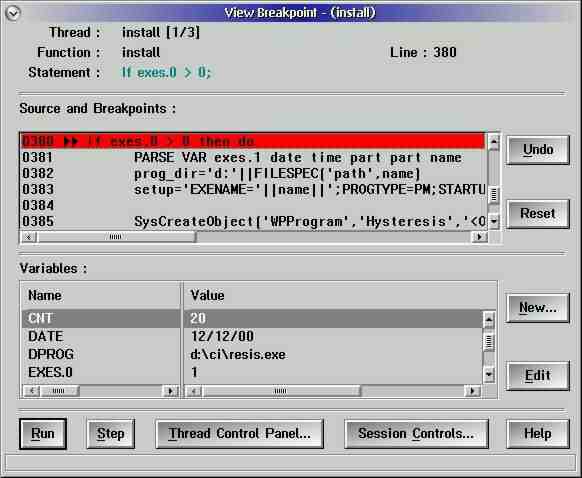
Task: Click the value d:\ci\resis.exe
Action: tap(238, 354)
